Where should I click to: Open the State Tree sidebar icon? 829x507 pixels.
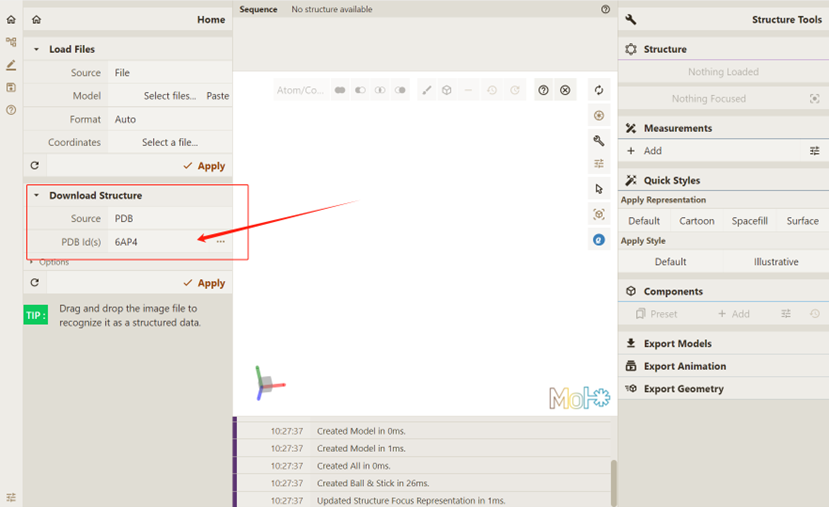click(11, 42)
